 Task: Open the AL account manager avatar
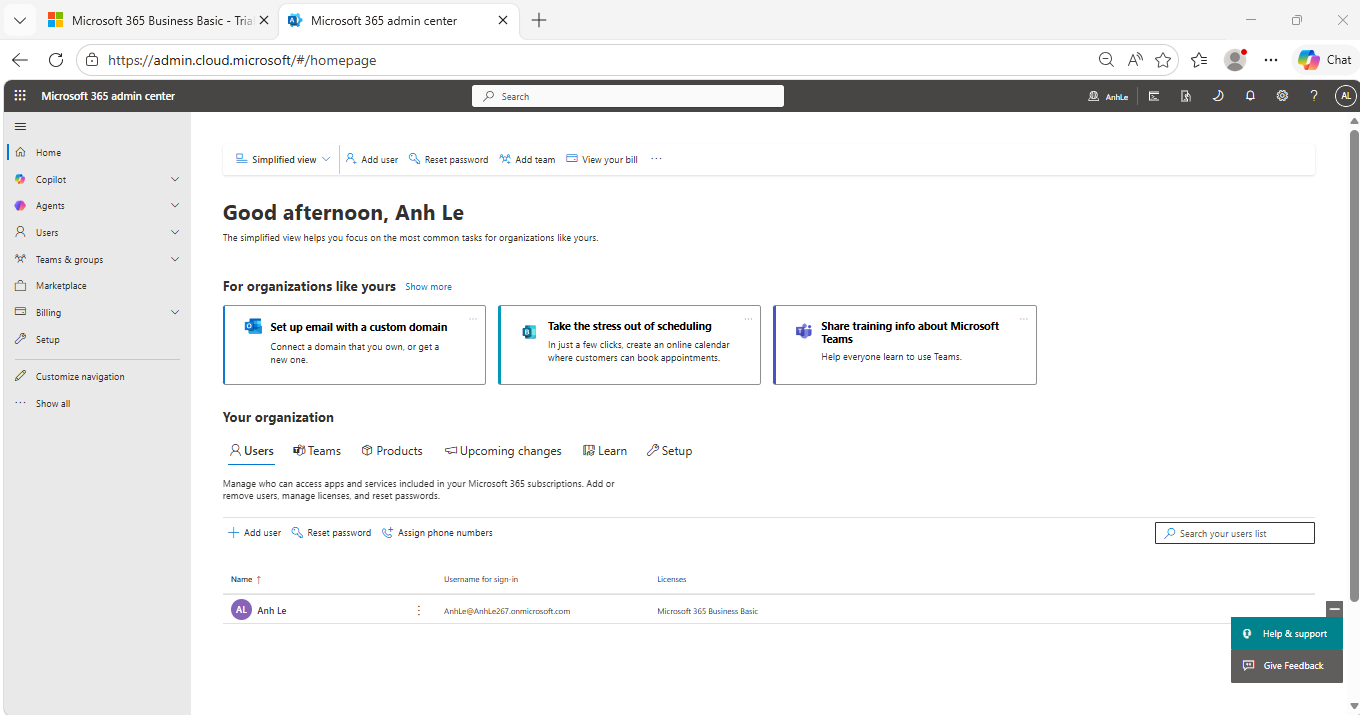[1346, 96]
